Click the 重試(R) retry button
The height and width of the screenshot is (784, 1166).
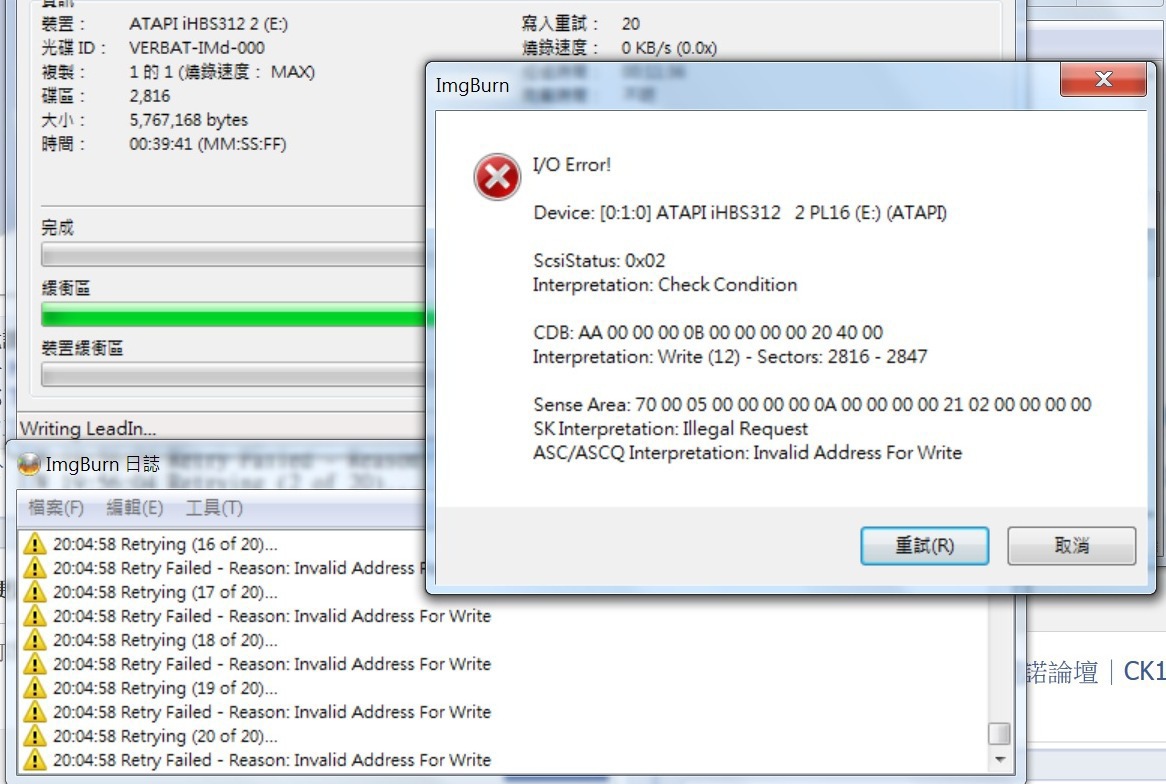click(924, 546)
